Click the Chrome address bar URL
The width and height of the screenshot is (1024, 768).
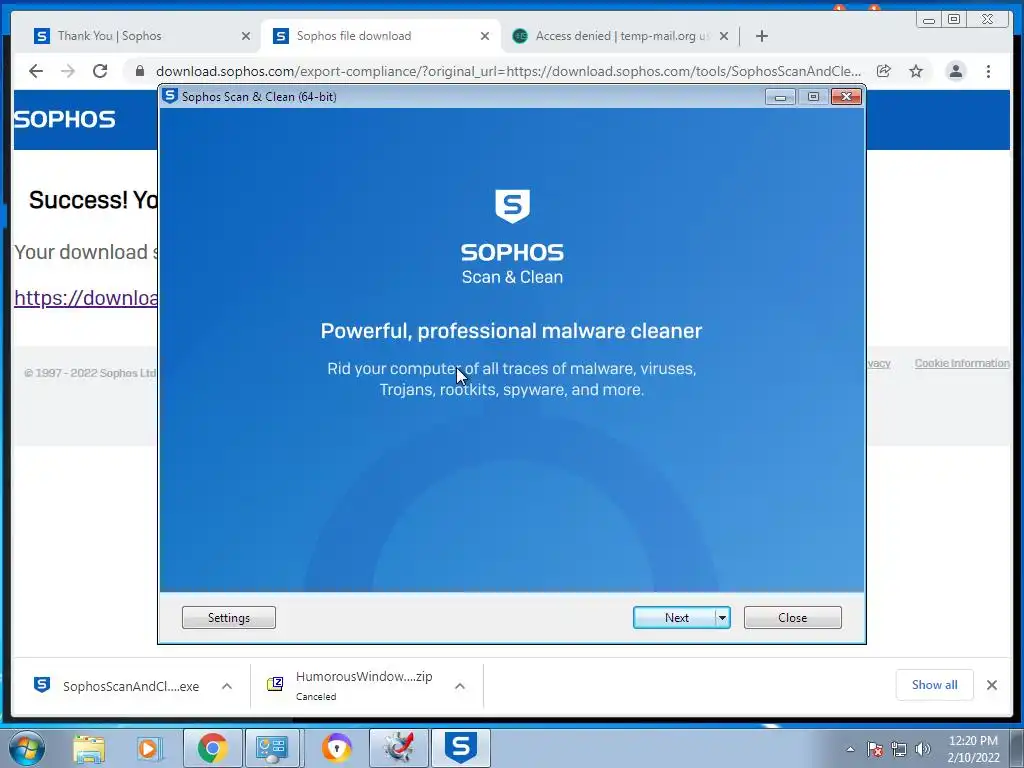point(508,71)
